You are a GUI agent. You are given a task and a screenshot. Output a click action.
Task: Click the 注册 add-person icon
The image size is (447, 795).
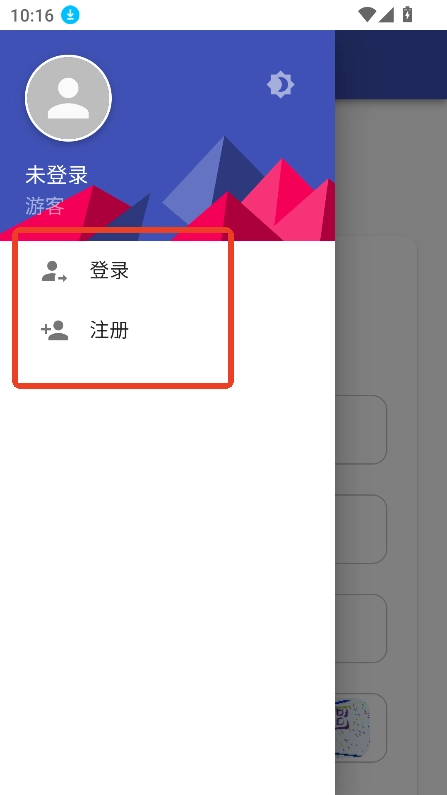coord(54,330)
